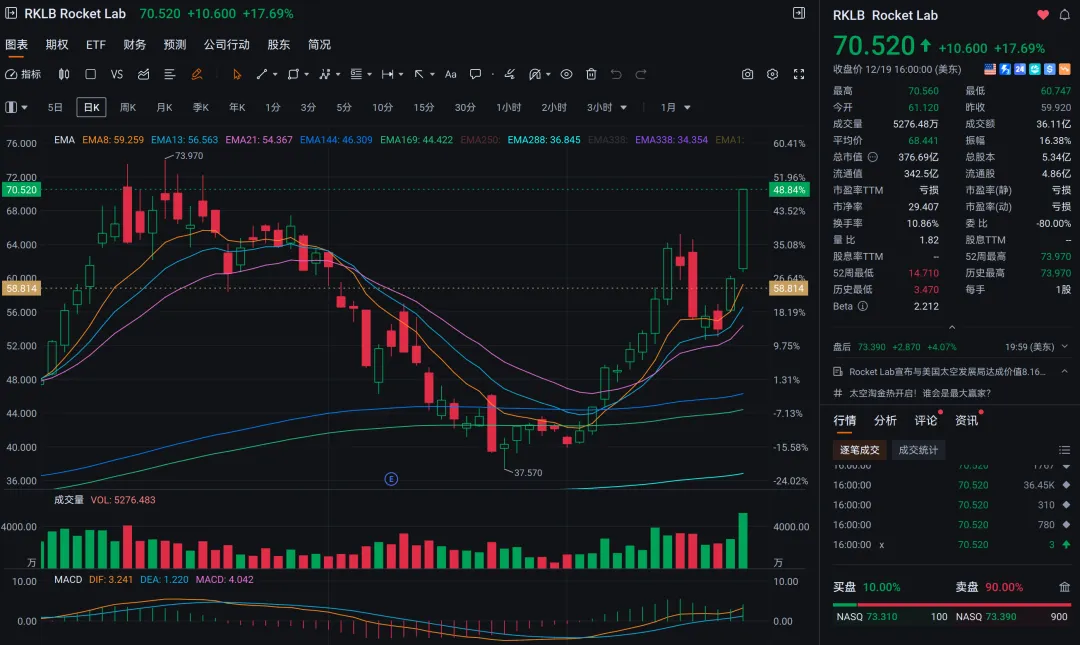Screen dimensions: 1080x645
Task: Toggle the red heart favorite icon
Action: (1043, 15)
